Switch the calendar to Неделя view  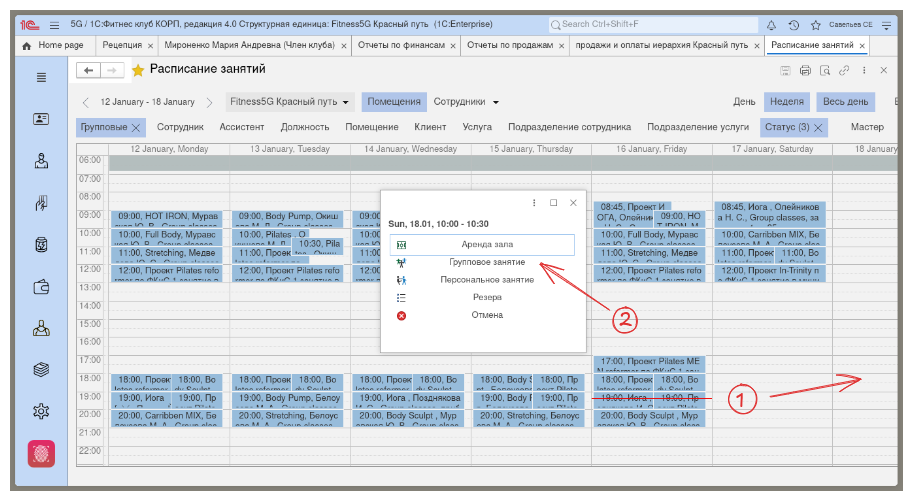pyautogui.click(x=787, y=102)
